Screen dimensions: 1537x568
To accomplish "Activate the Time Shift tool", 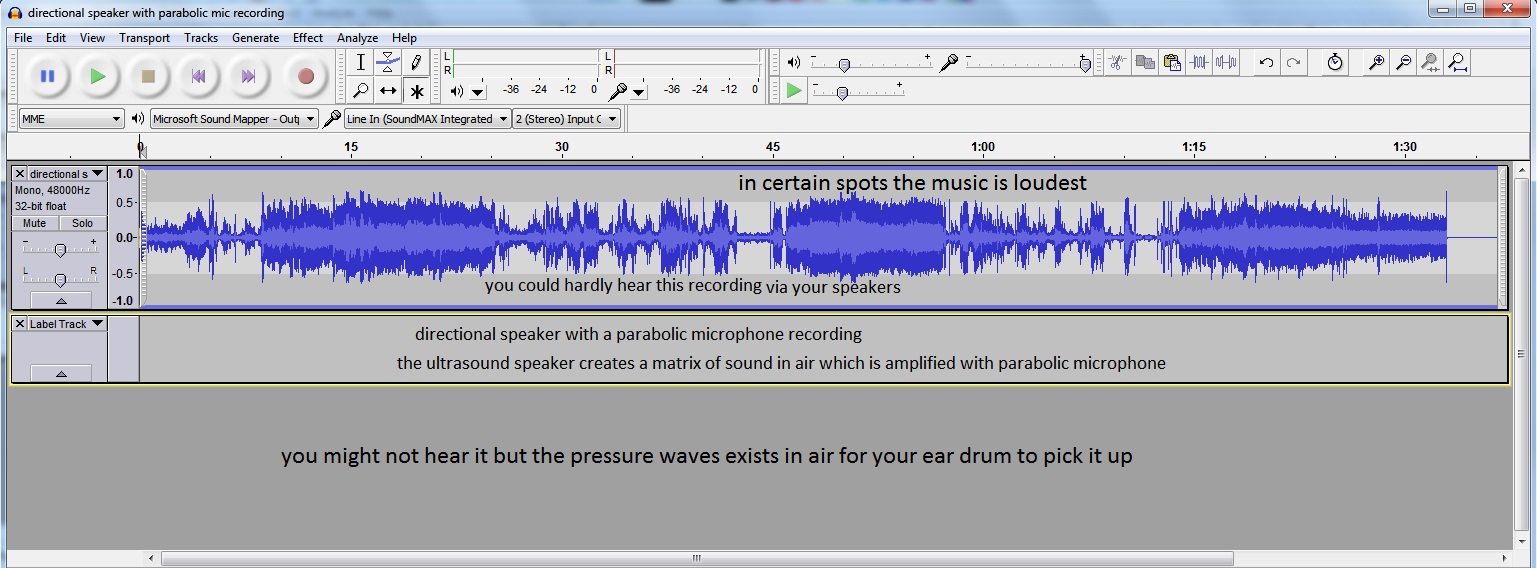I will (x=388, y=91).
